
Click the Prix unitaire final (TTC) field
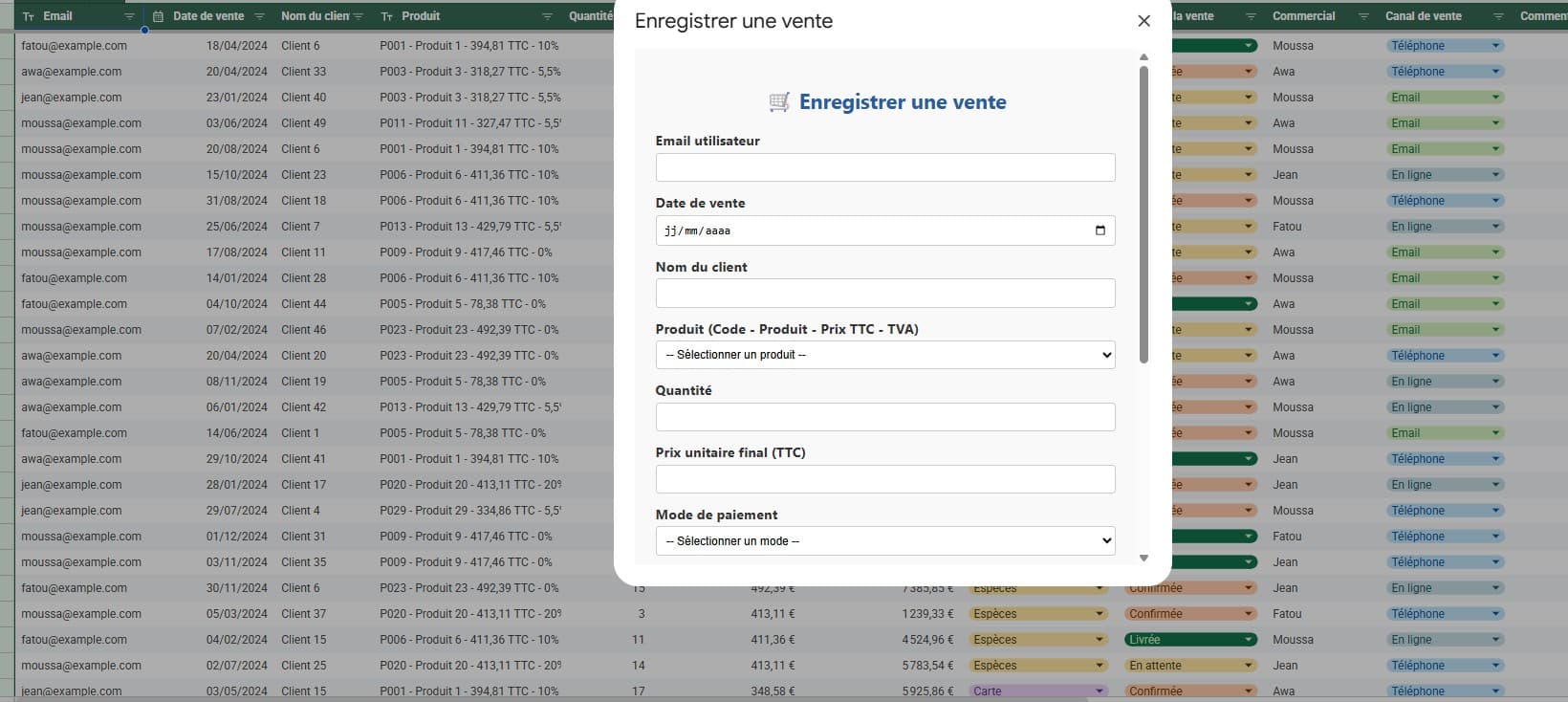tap(885, 479)
